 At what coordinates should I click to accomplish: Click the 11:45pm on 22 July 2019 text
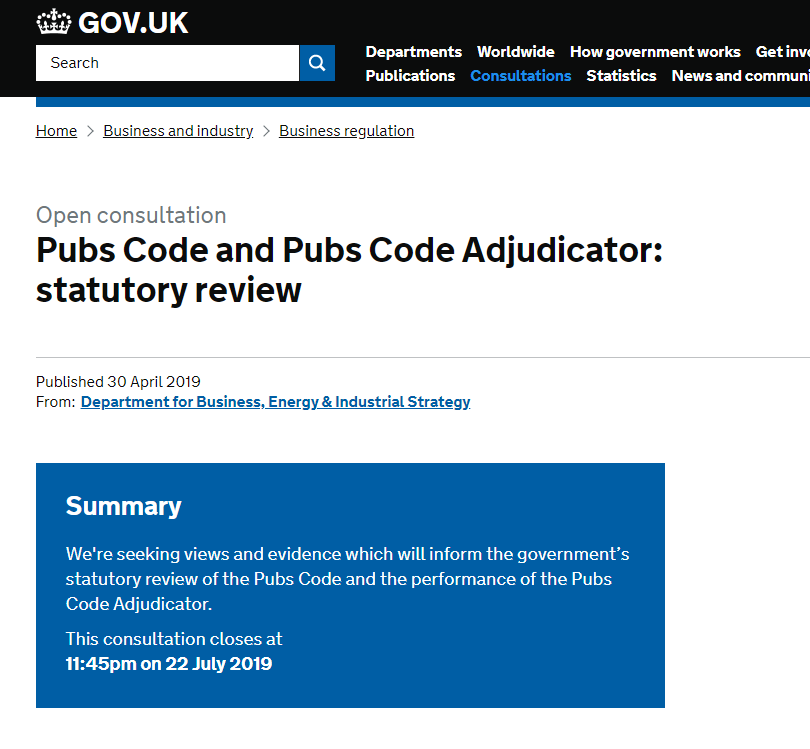click(169, 664)
